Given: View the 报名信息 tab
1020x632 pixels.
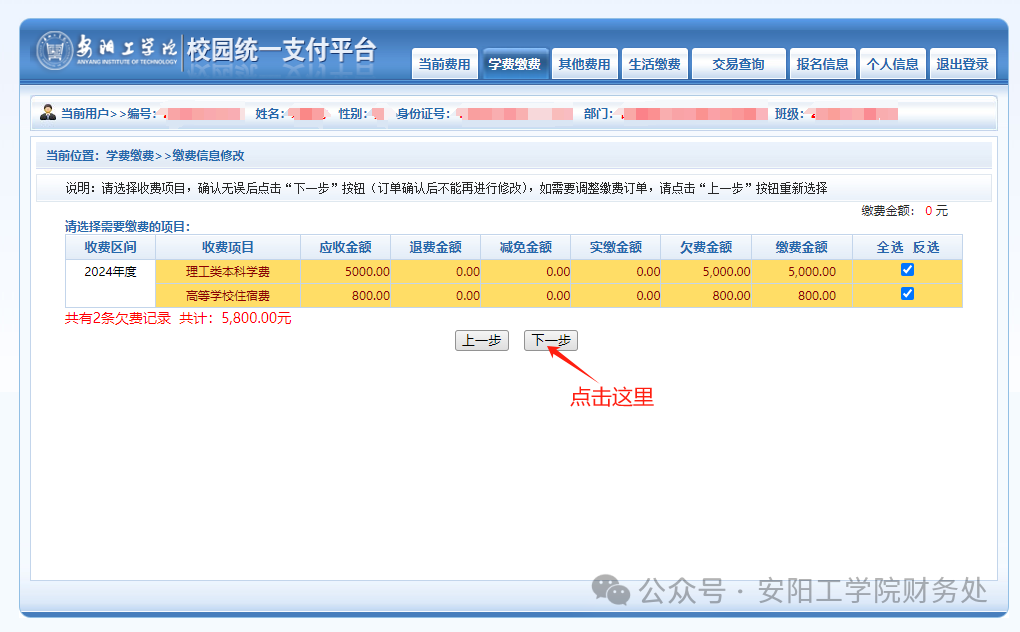Looking at the screenshot, I should coord(822,64).
